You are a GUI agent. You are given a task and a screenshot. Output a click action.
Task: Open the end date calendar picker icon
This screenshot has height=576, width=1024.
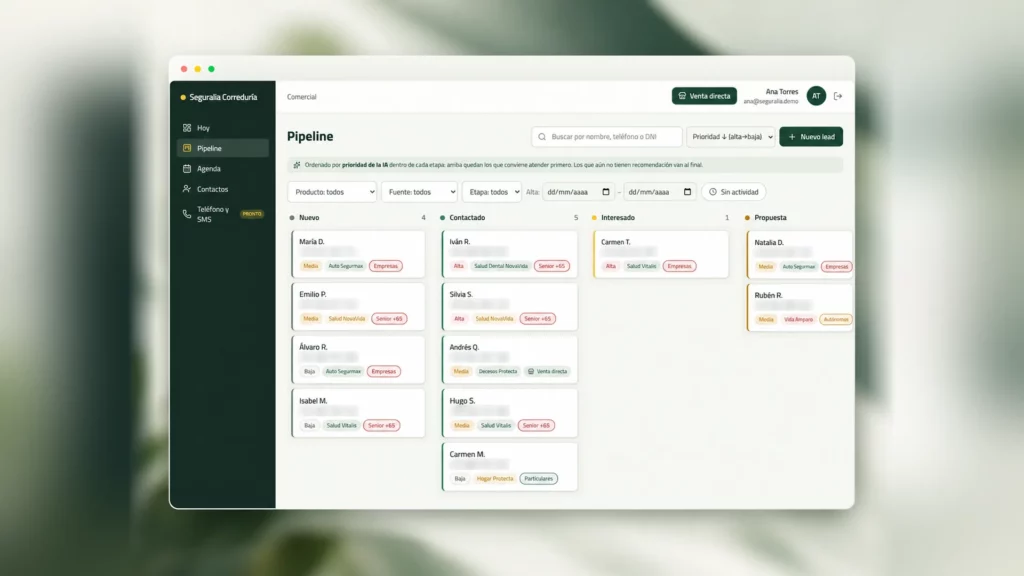[687, 192]
